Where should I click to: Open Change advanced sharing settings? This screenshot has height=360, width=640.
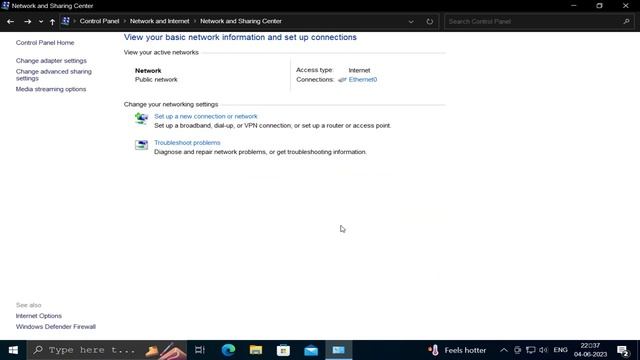pyautogui.click(x=53, y=75)
